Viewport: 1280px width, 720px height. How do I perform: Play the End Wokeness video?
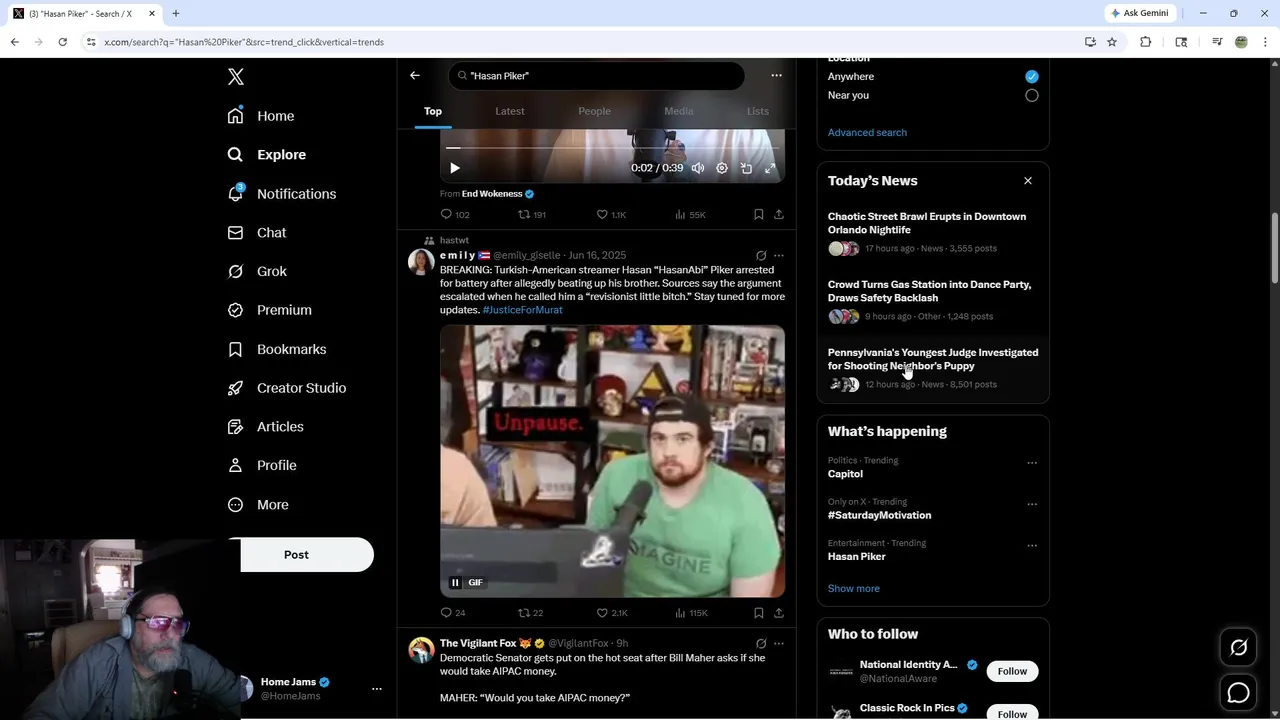click(455, 168)
